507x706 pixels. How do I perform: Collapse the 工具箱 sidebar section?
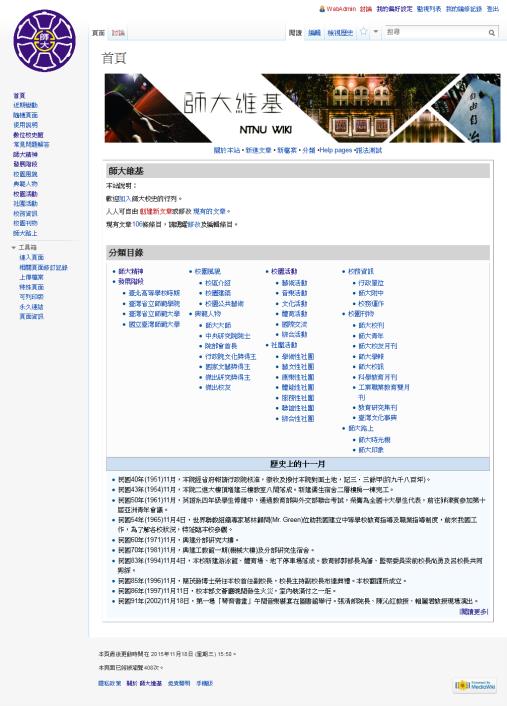coord(14,248)
